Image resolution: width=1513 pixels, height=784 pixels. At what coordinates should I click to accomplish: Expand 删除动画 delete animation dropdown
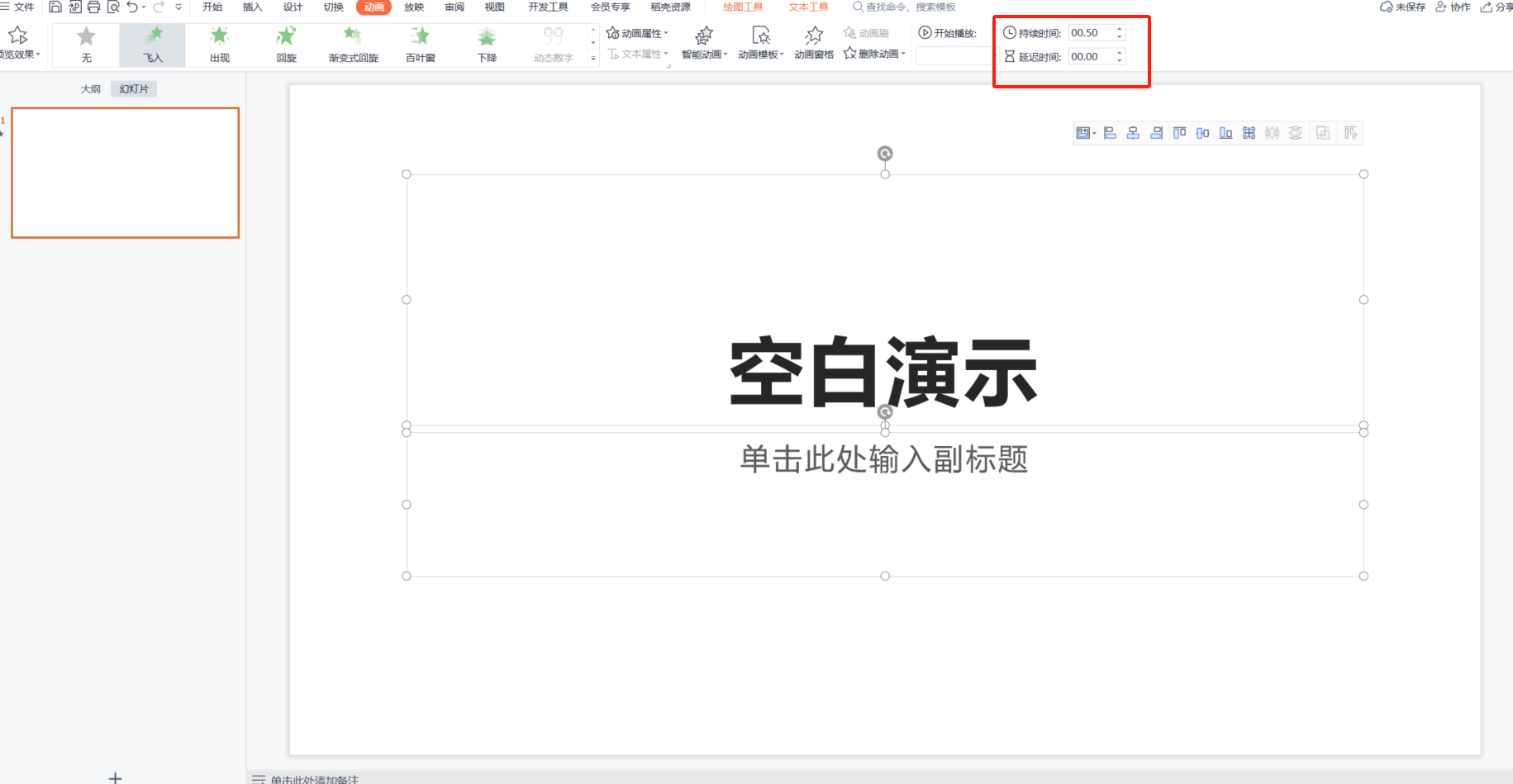pos(874,54)
